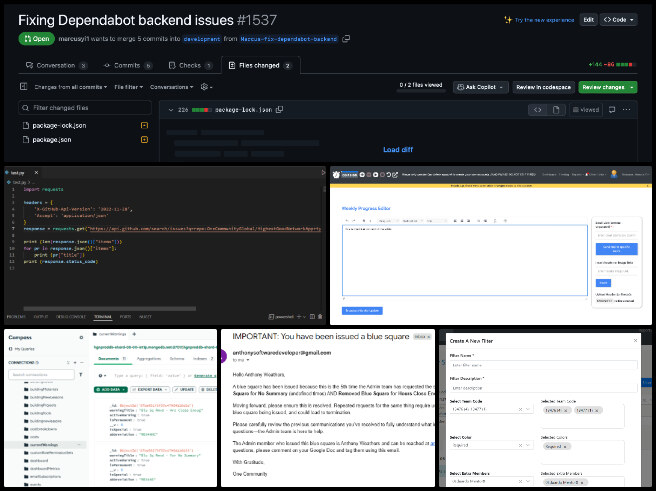
Task: Open the EXPORT DATA dropdown
Action: tap(150, 389)
